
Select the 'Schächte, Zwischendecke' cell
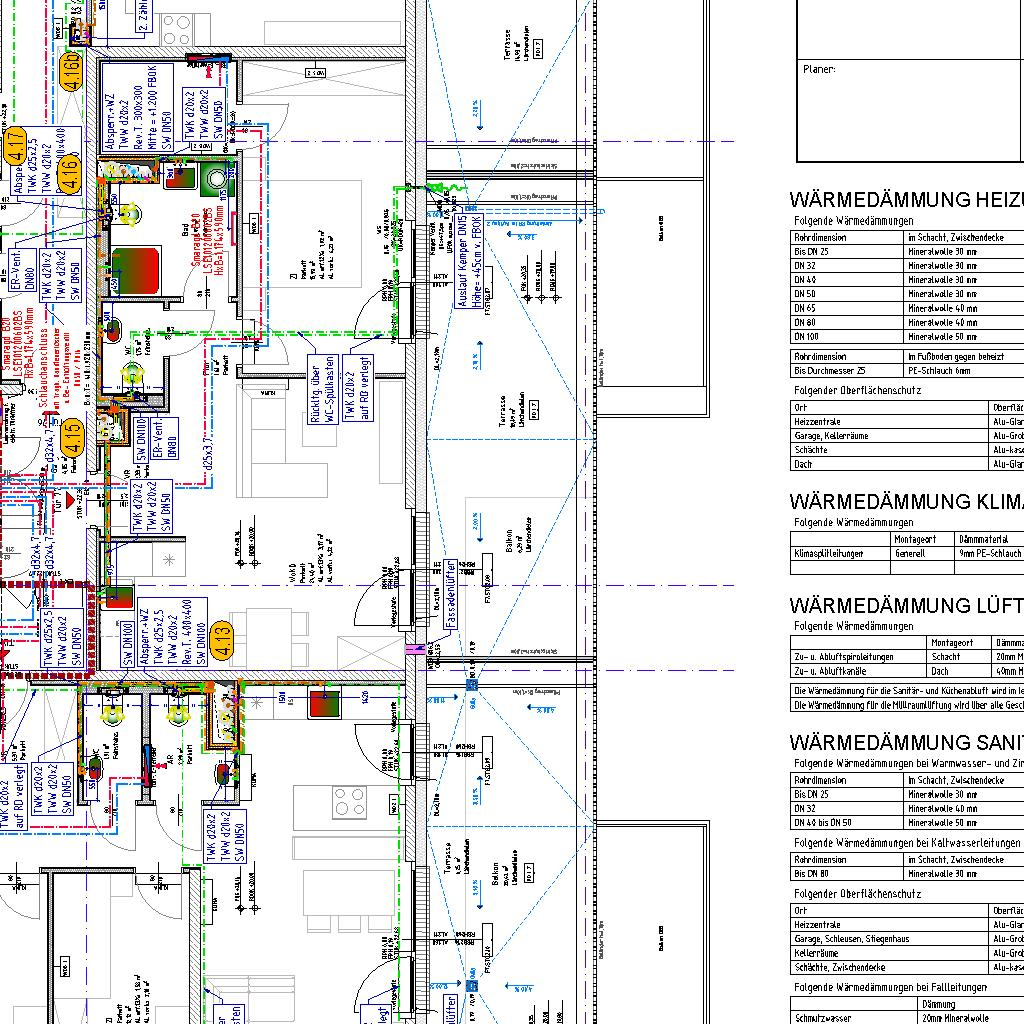click(x=890, y=968)
